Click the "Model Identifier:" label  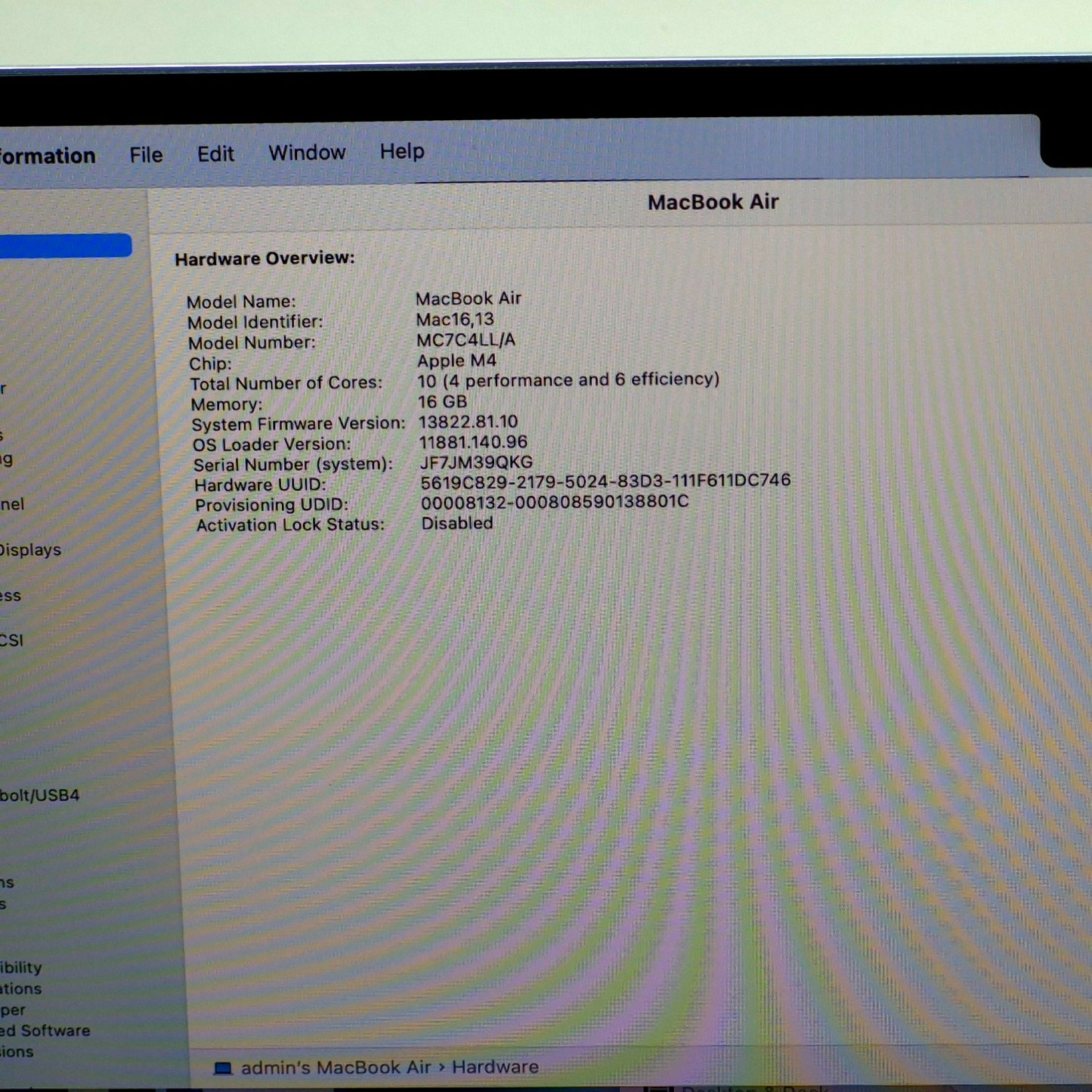[255, 322]
